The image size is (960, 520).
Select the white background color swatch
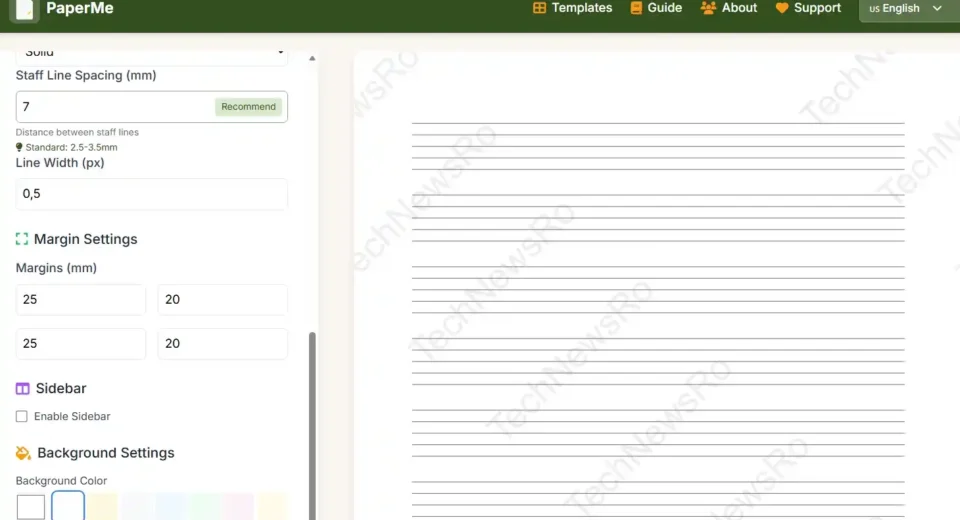pos(31,506)
